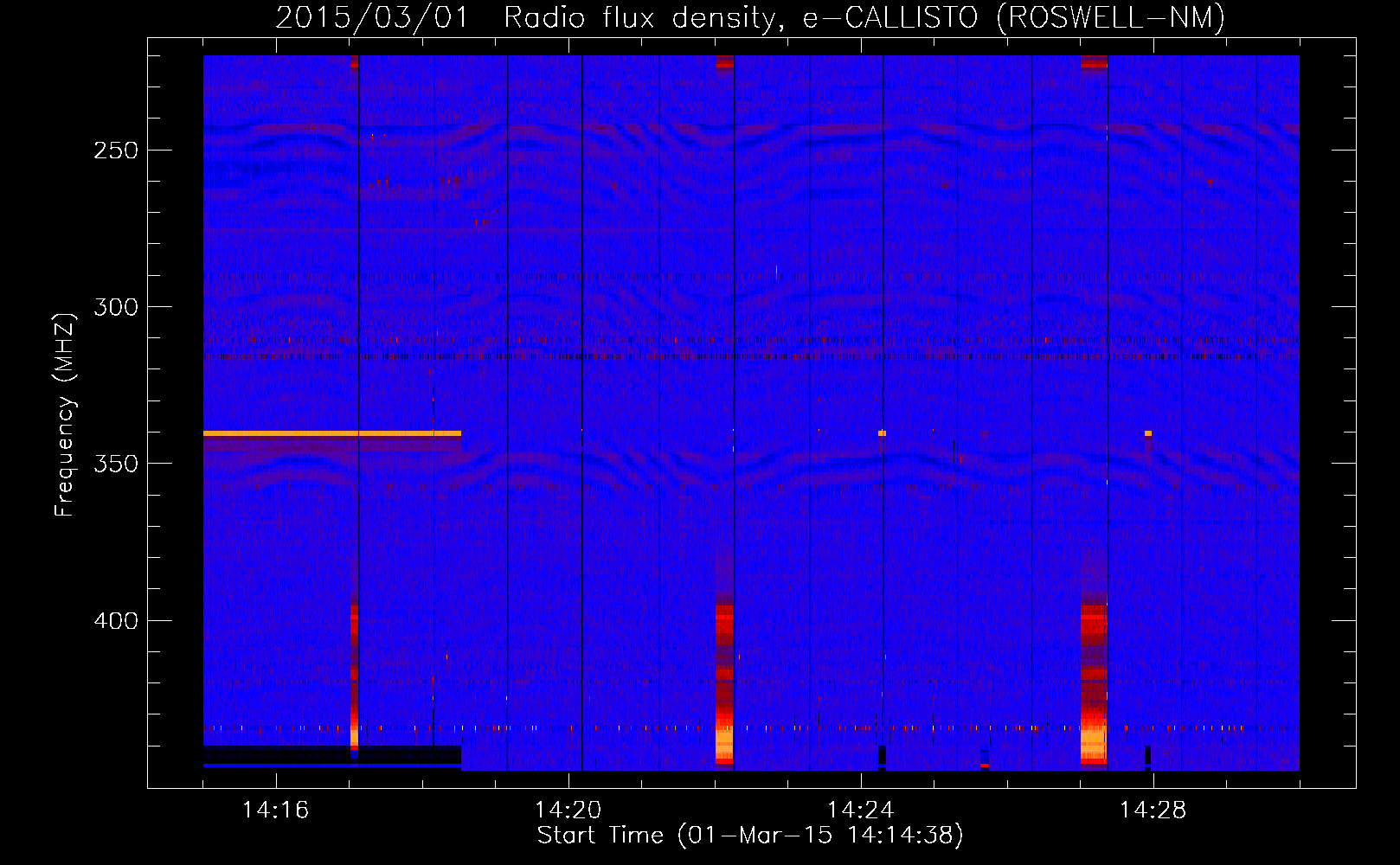Click the small orange spot at 340 MHz near 14:28

(x=1148, y=433)
